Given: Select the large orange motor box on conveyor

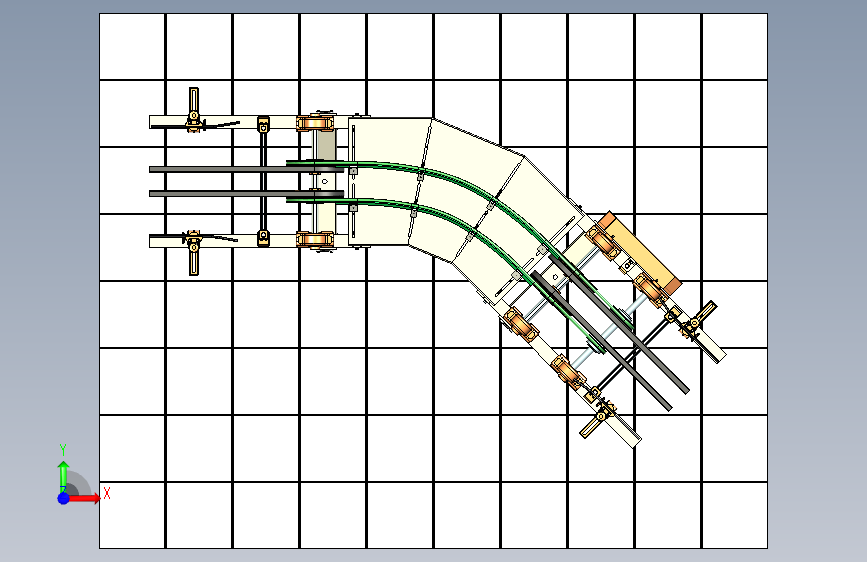Looking at the screenshot, I should click(640, 252).
